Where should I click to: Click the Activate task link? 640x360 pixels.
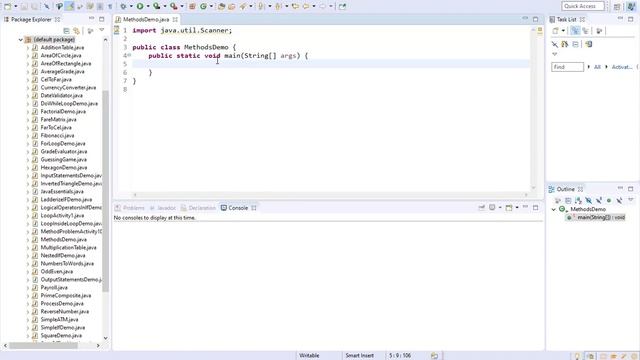coord(622,67)
